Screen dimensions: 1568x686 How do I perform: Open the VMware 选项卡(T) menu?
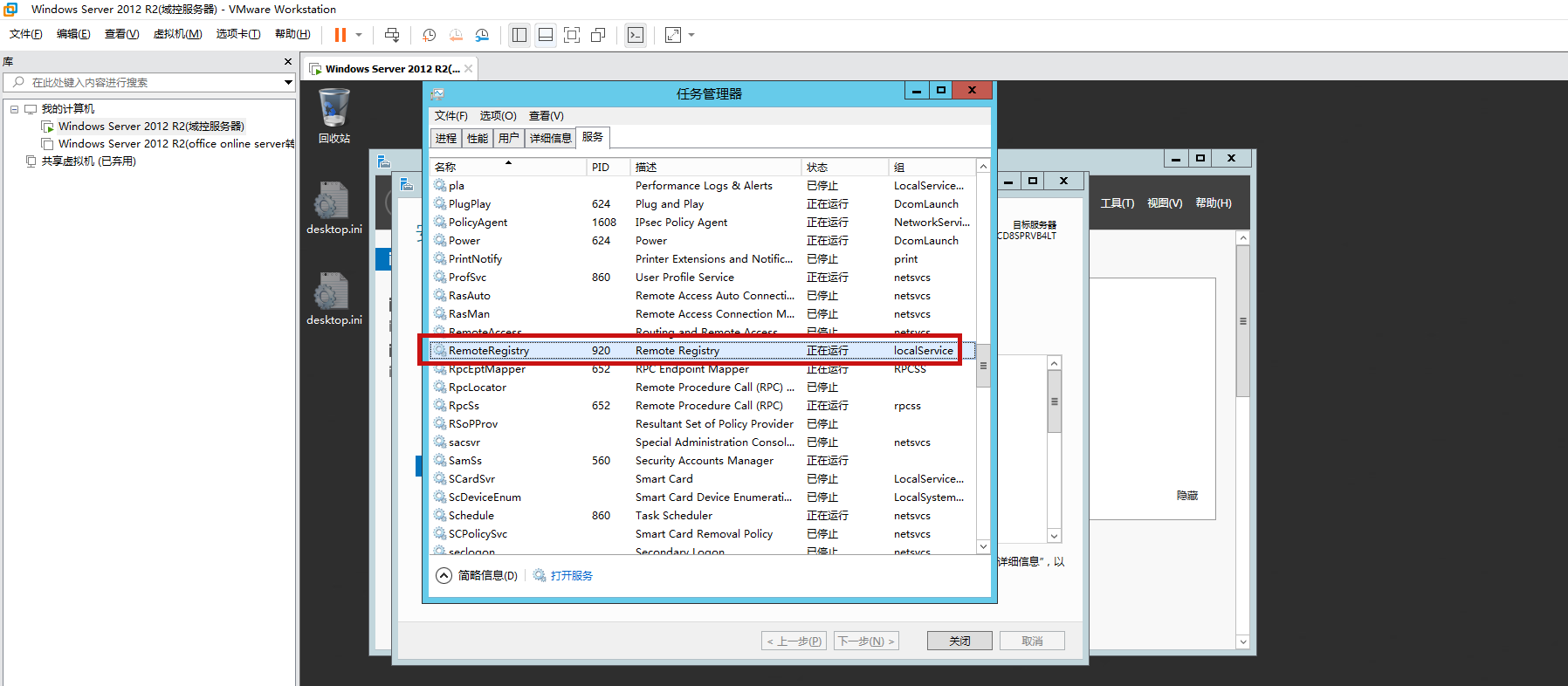tap(238, 34)
